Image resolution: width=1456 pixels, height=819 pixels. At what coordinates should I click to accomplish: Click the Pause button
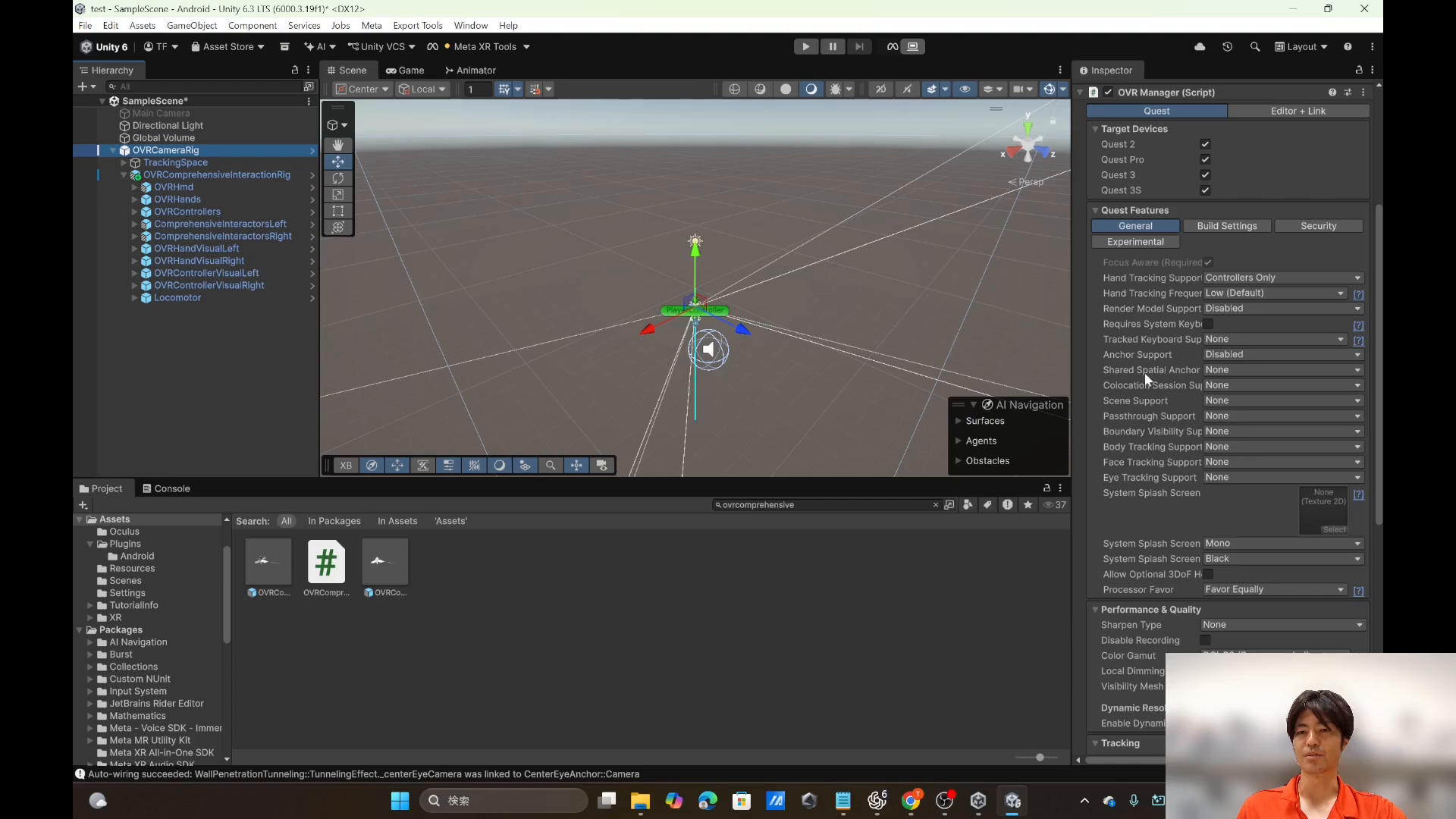point(832,46)
